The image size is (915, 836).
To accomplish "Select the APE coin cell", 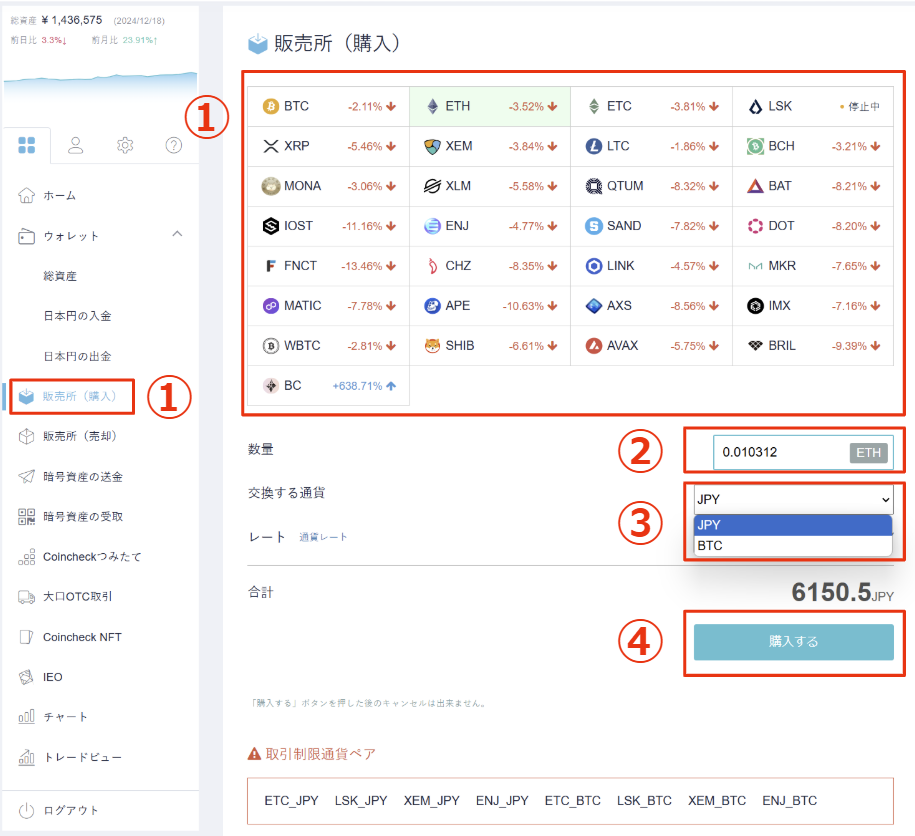I will point(490,306).
